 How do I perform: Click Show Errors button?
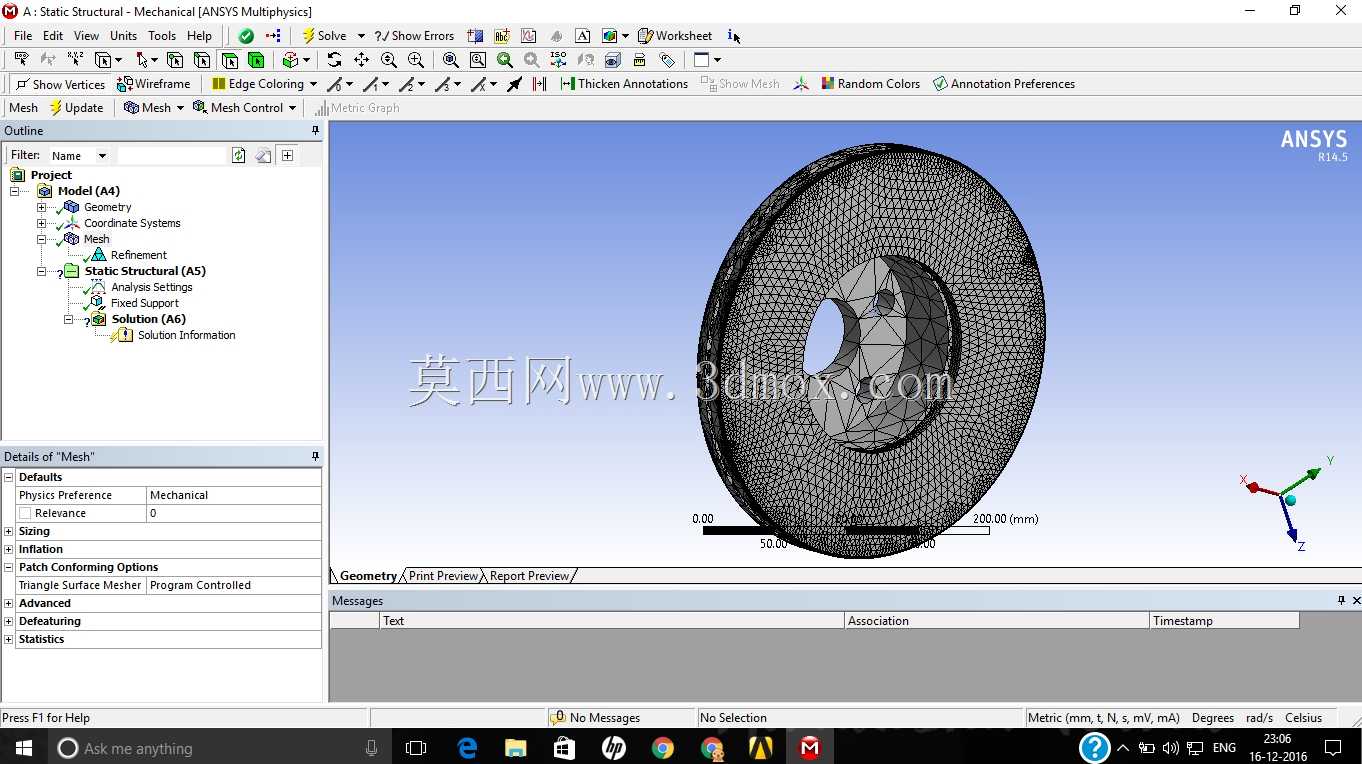click(414, 36)
